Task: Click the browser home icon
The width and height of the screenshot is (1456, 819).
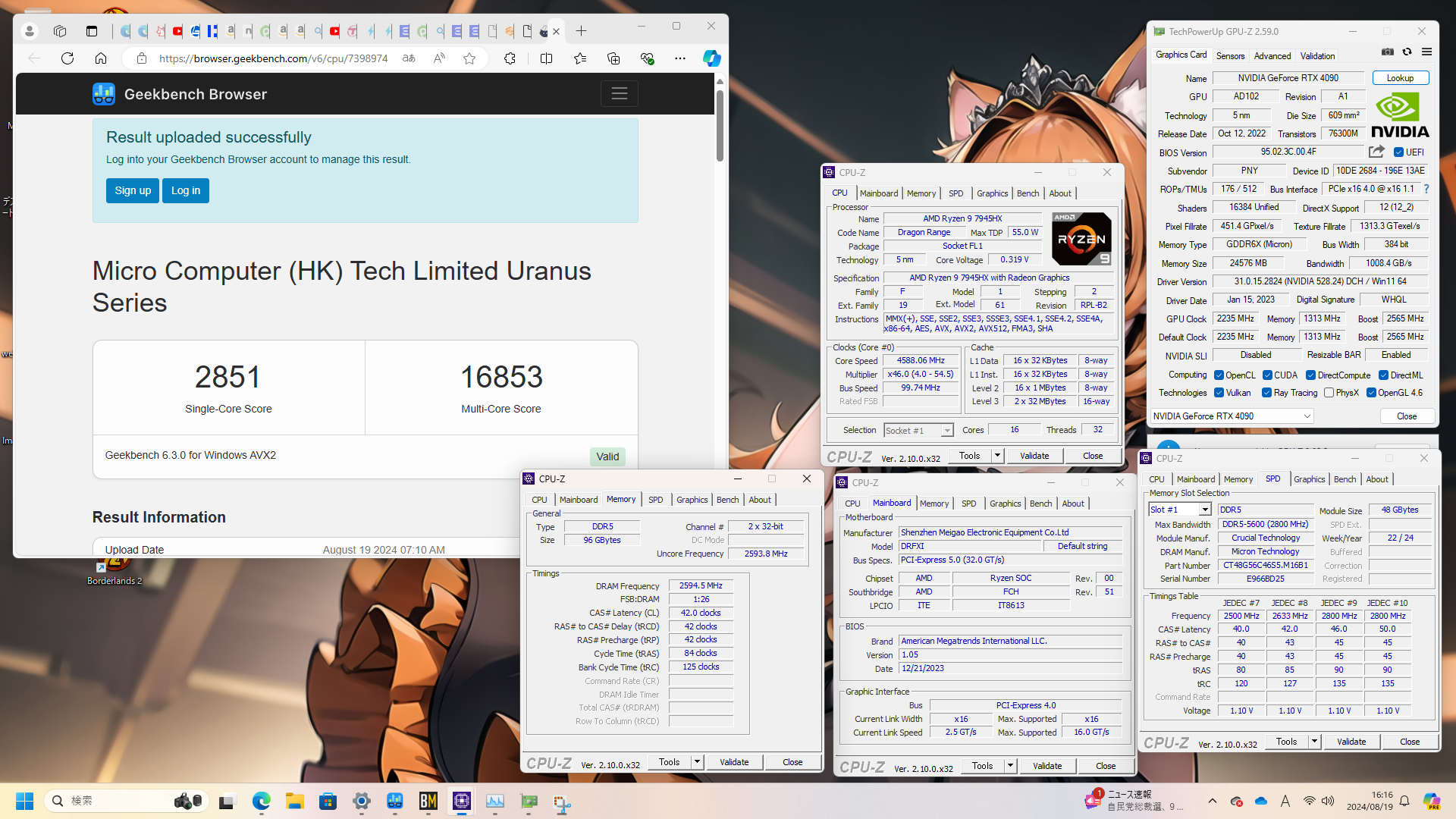Action: (101, 58)
